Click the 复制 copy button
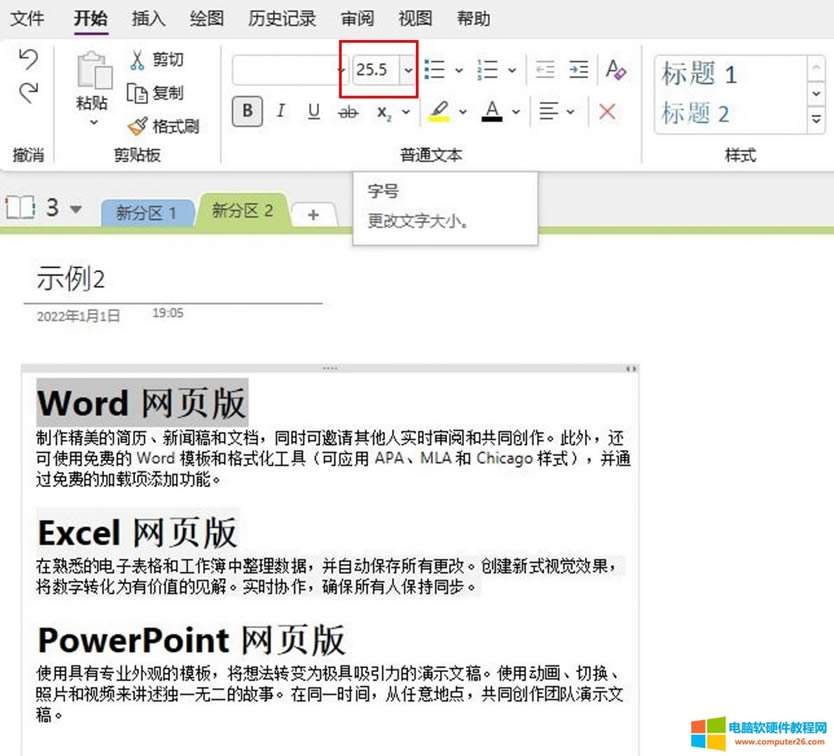The width and height of the screenshot is (834, 756). pos(156,93)
